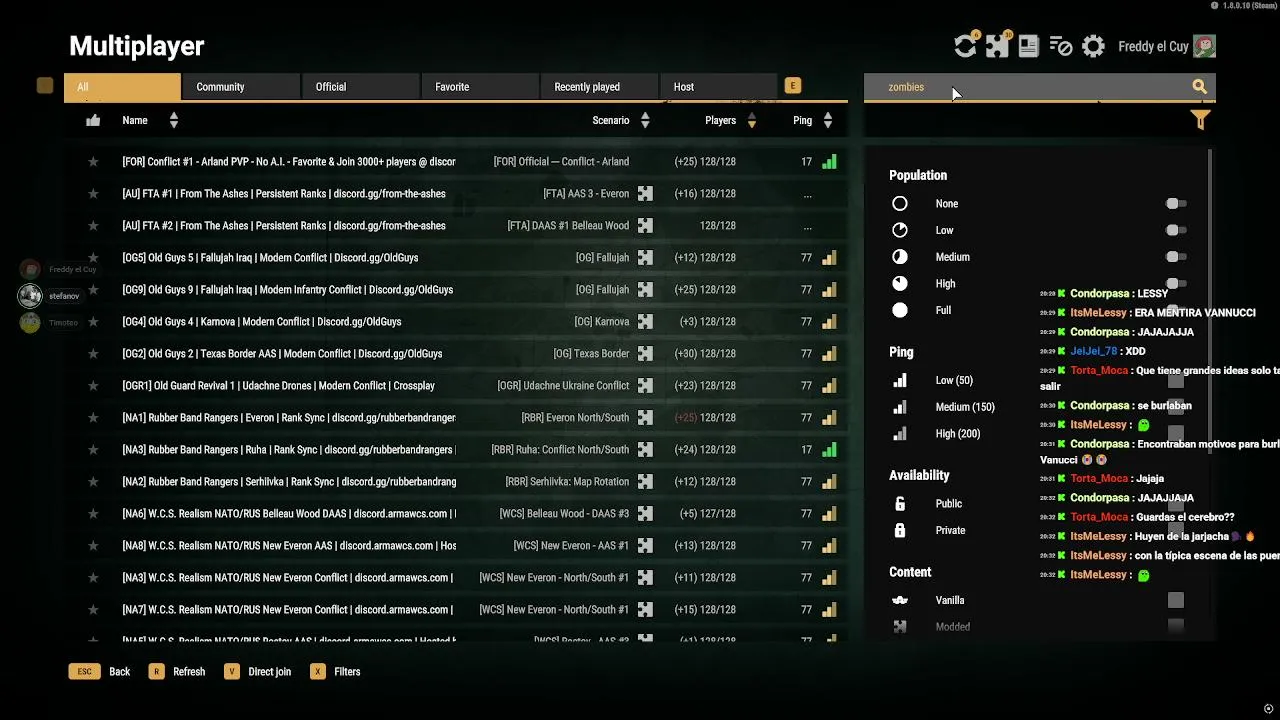
Task: Favorite star for [OG4] Old Guys 4 Karnova
Action: point(93,322)
